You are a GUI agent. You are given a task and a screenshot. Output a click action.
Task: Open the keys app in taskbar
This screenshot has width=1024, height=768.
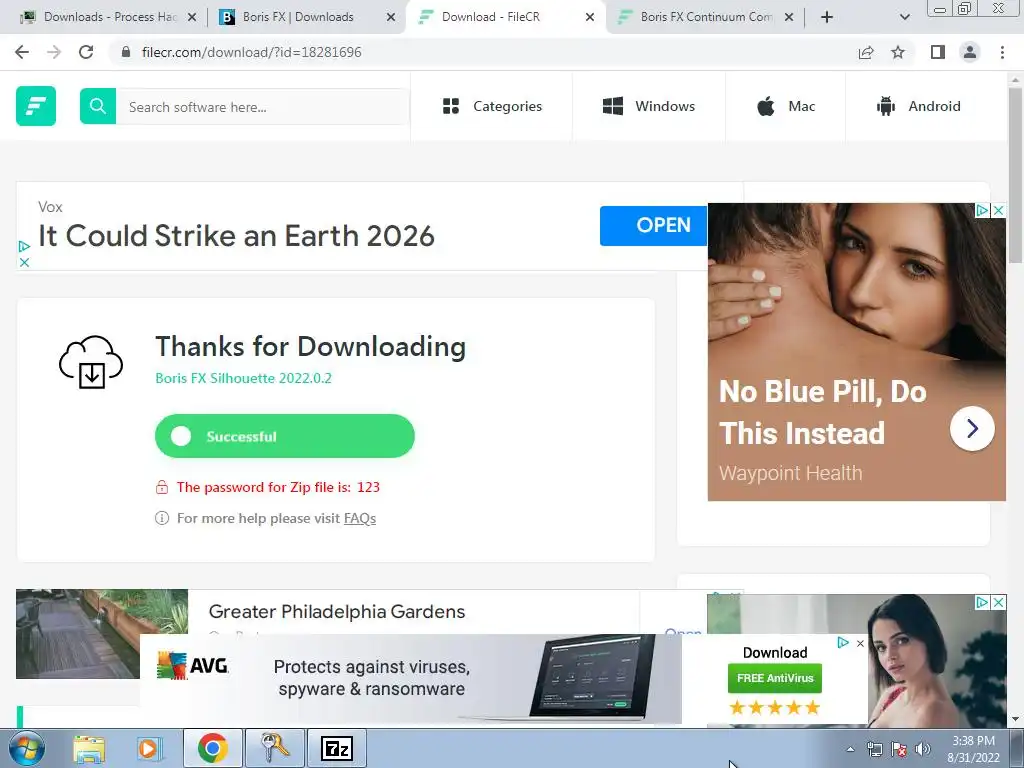(274, 748)
